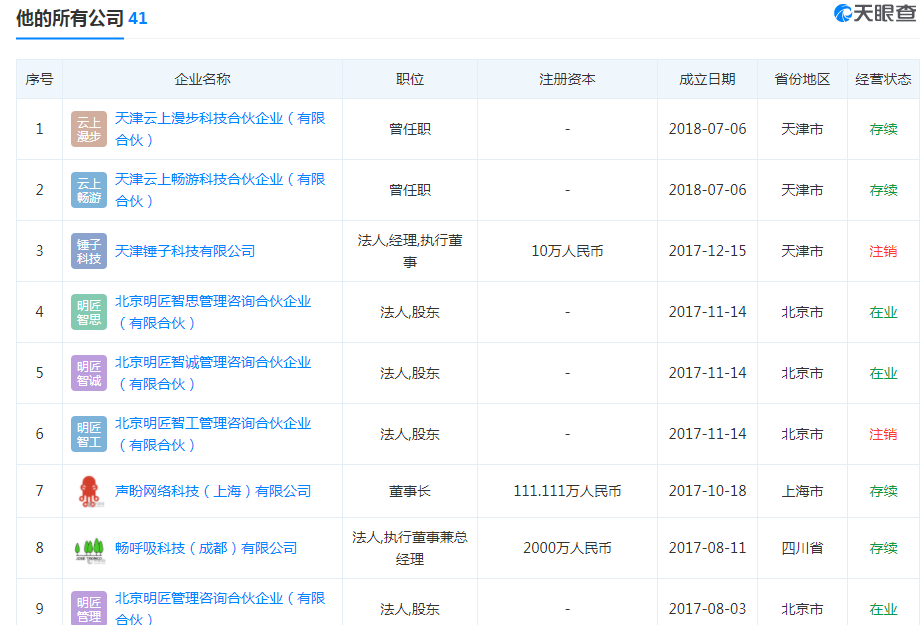This screenshot has height=625, width=922.
Task: Open 北京明匠智工管理咨询合伙企业 link
Action: [213, 434]
